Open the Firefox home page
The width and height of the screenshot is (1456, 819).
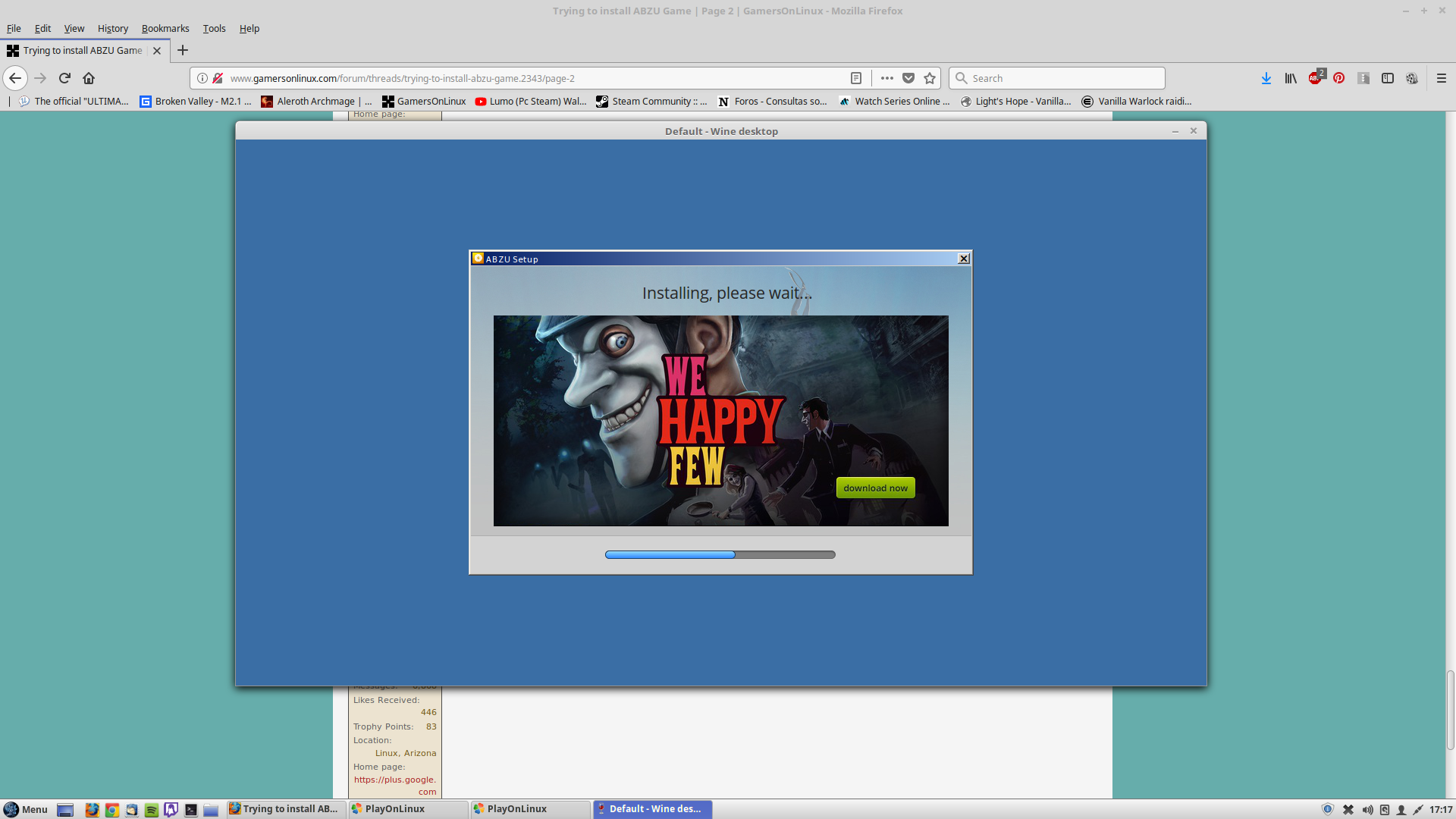pyautogui.click(x=89, y=78)
